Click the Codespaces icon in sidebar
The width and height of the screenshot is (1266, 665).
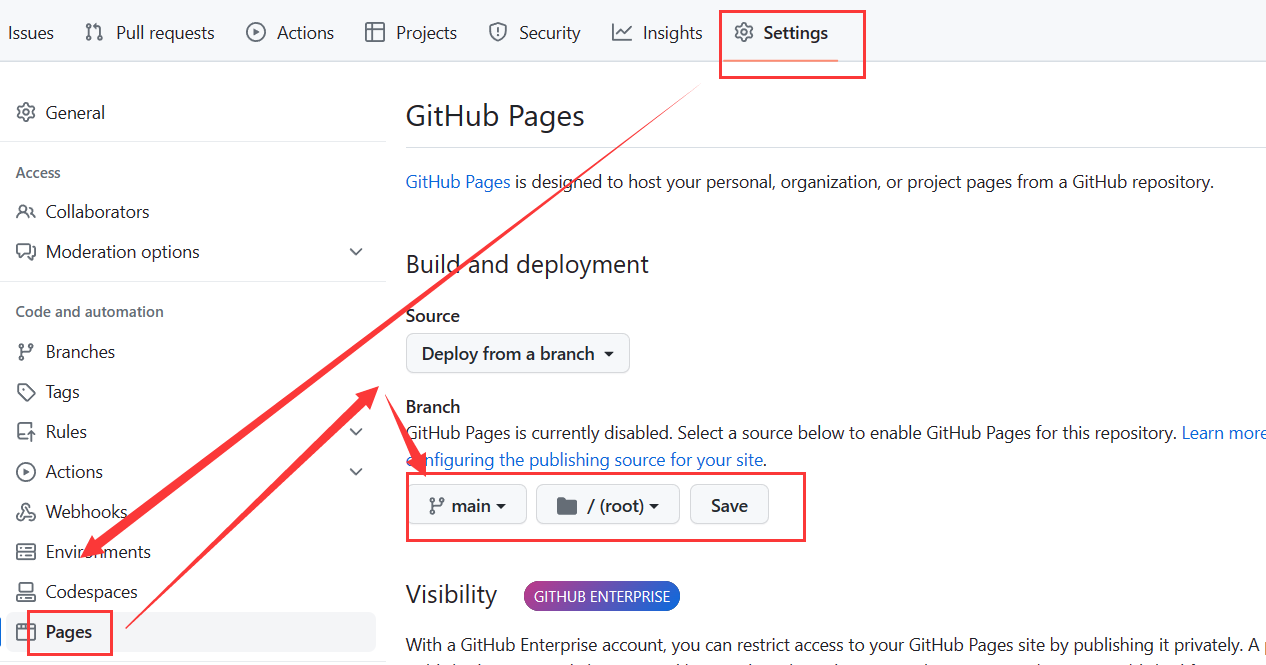click(x=26, y=592)
